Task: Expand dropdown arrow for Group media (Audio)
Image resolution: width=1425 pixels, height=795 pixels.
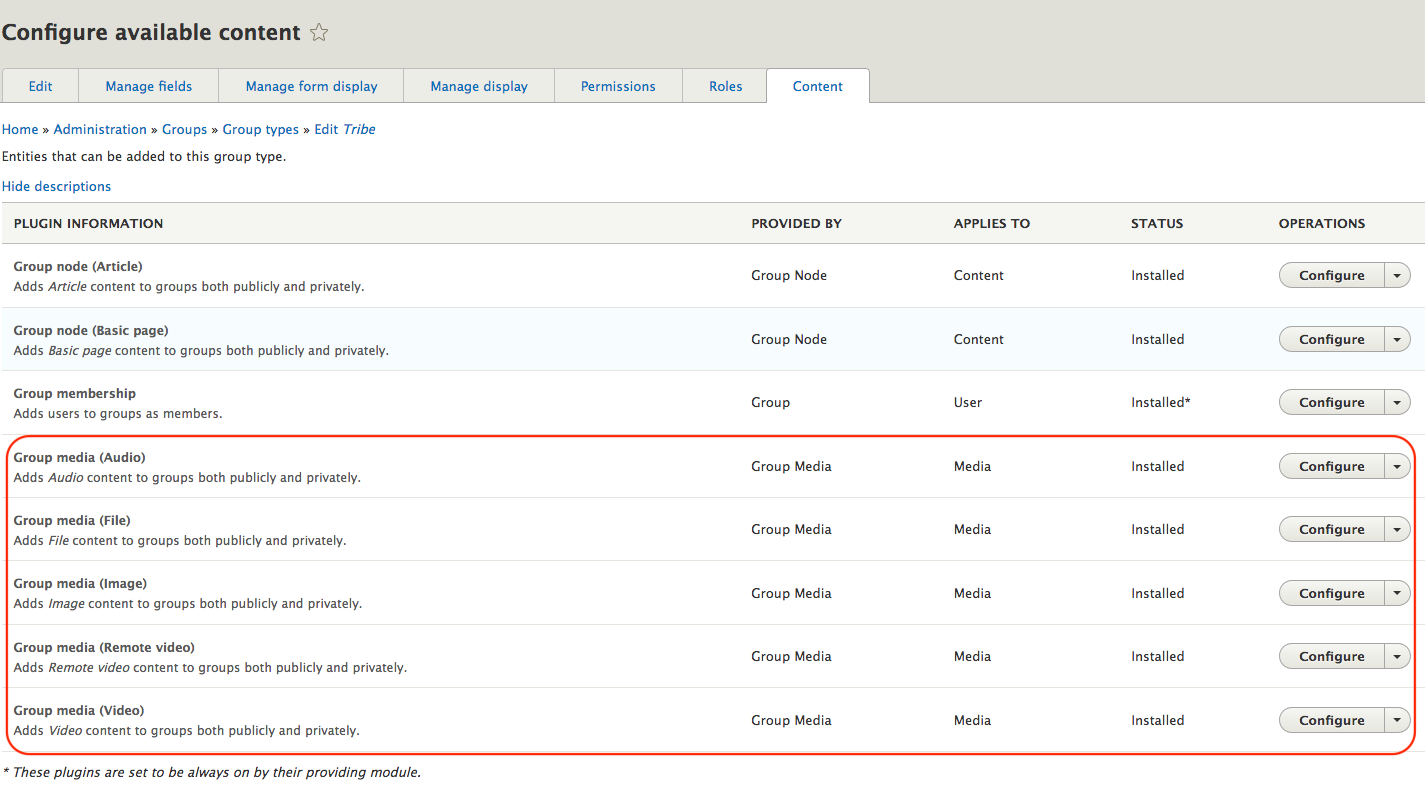Action: coord(1397,466)
